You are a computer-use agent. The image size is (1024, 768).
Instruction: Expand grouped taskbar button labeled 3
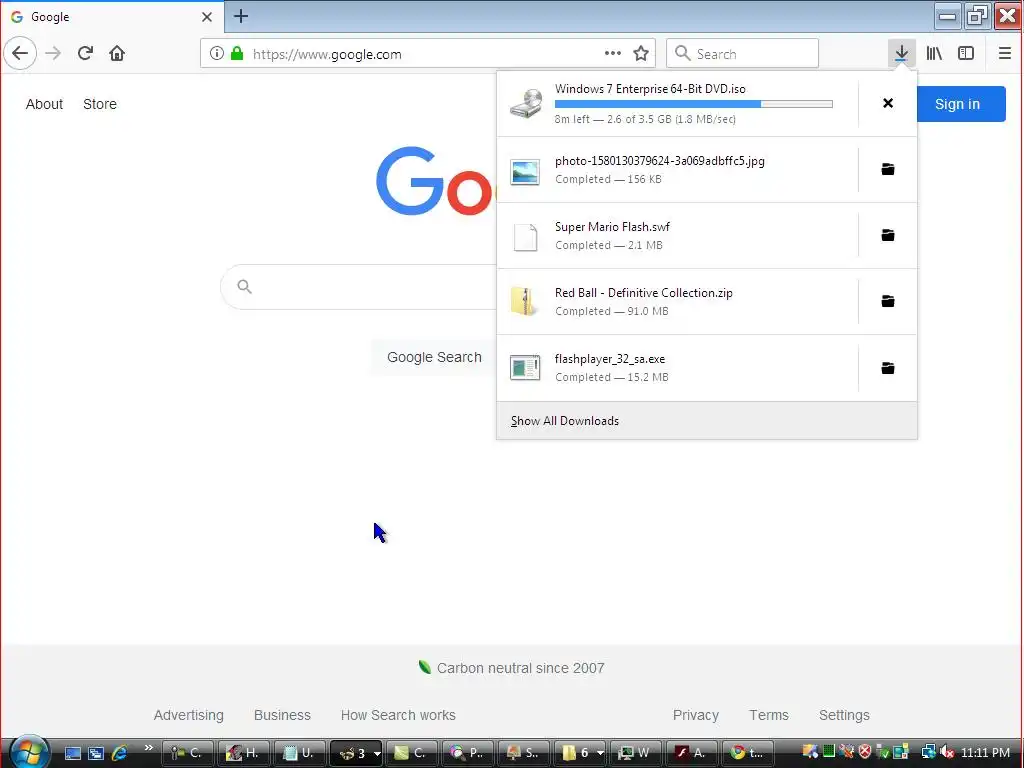pyautogui.click(x=355, y=753)
